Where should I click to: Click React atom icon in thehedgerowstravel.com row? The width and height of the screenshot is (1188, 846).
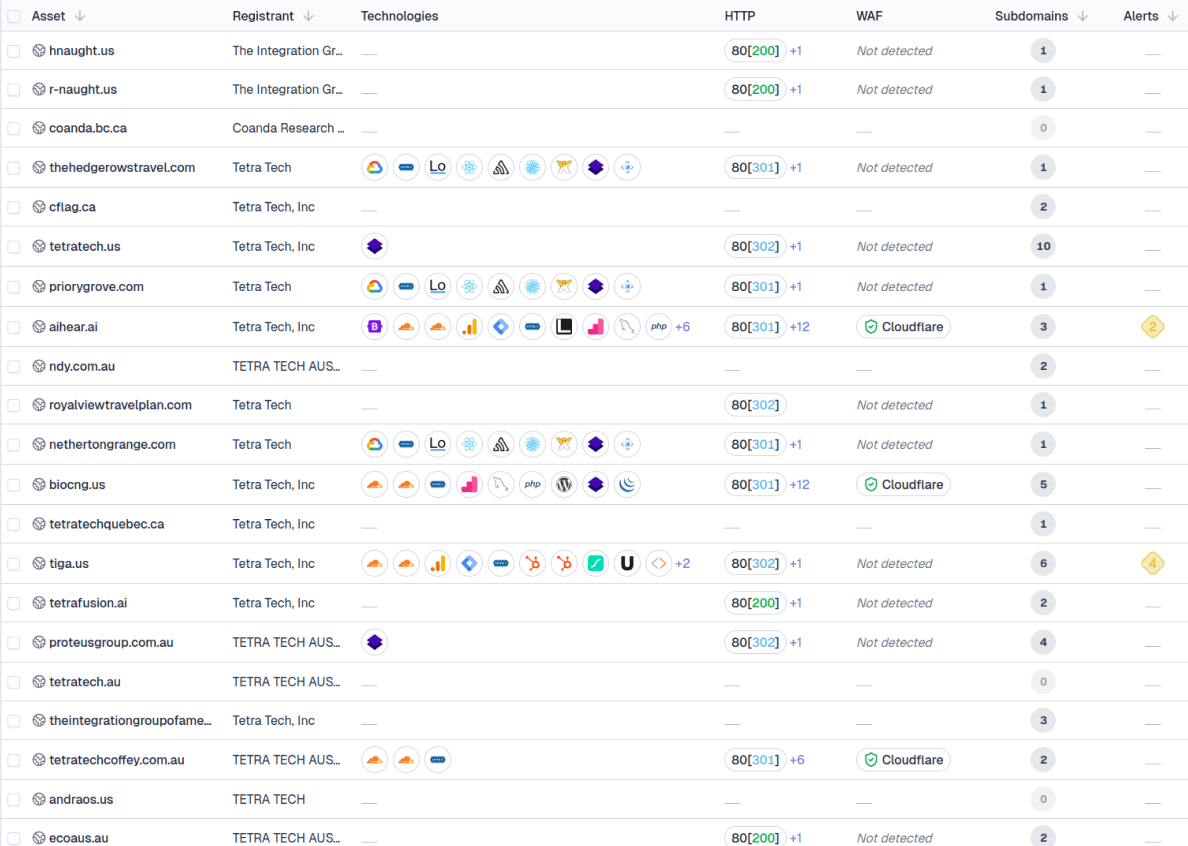[470, 167]
